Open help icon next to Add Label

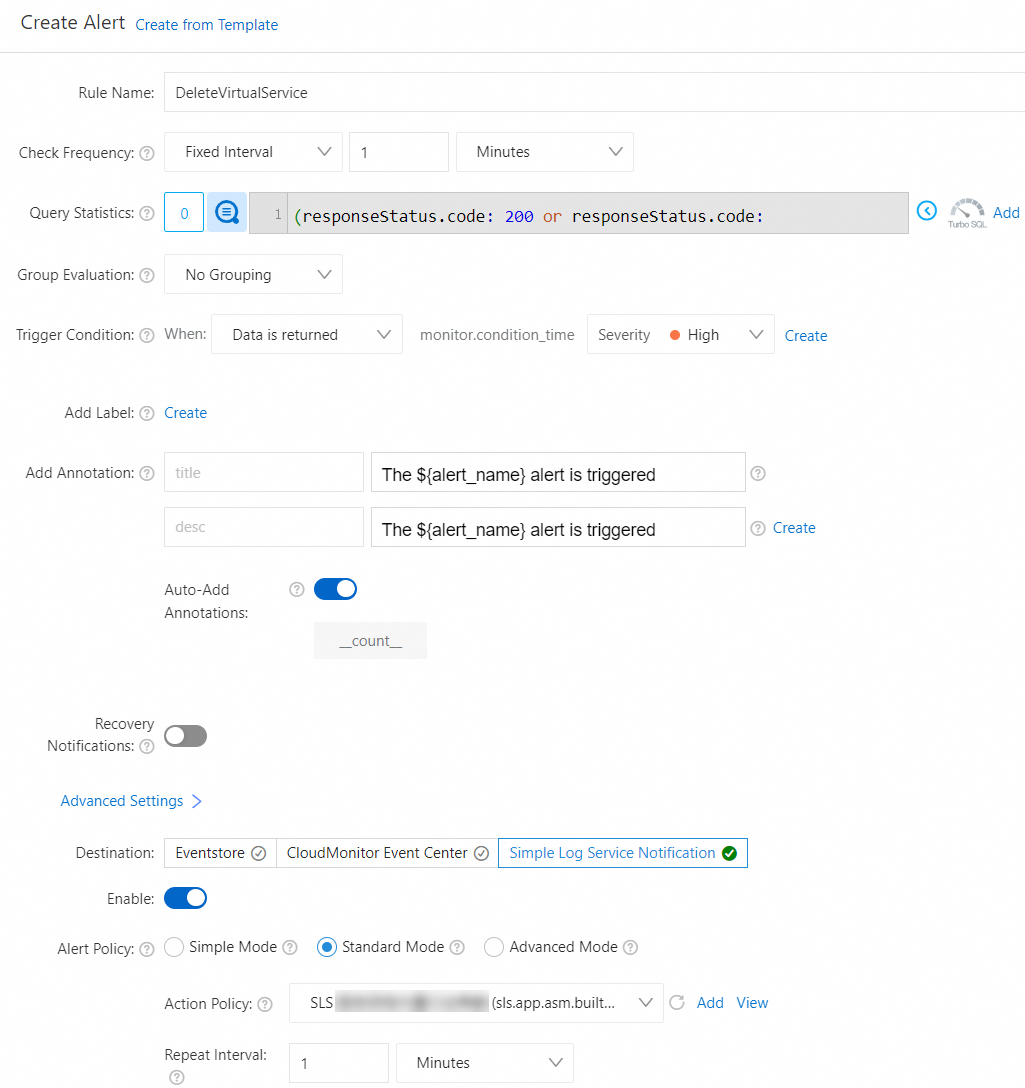pos(146,414)
